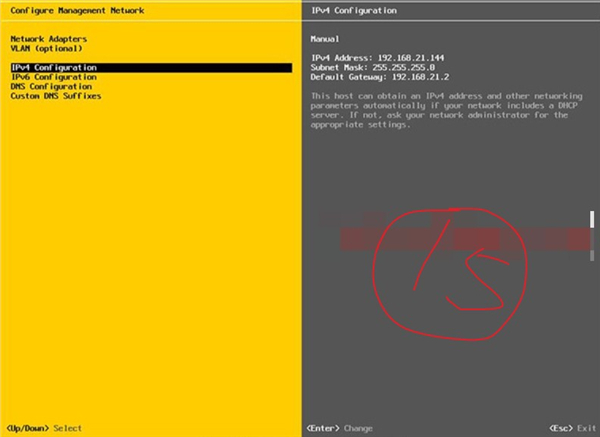This screenshot has height=437, width=600.
Task: Open the VLAN (optional) option
Action: (47, 48)
